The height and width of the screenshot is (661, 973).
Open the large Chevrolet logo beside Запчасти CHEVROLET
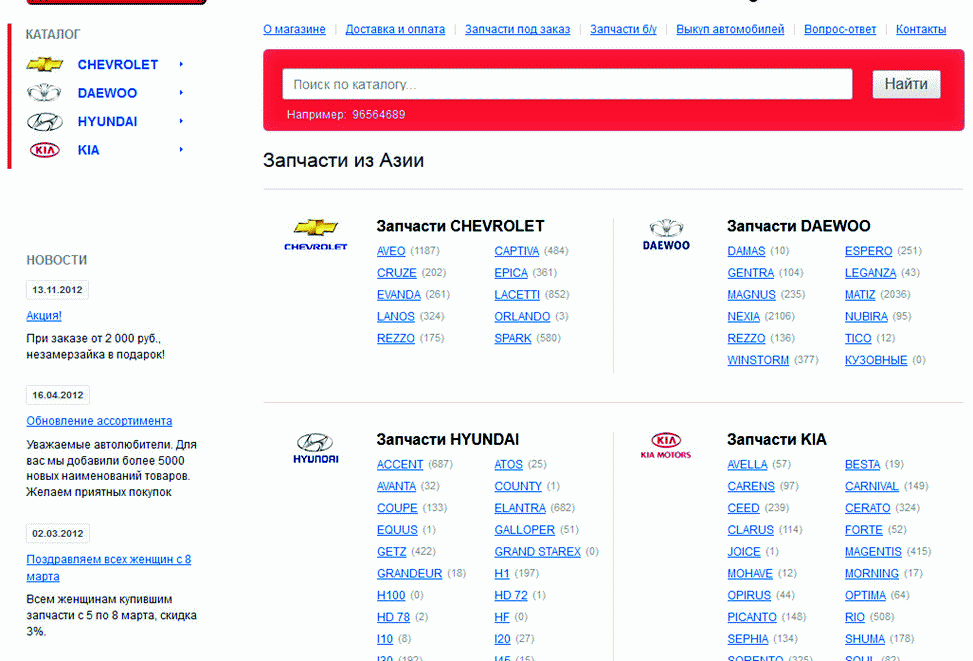(x=315, y=235)
